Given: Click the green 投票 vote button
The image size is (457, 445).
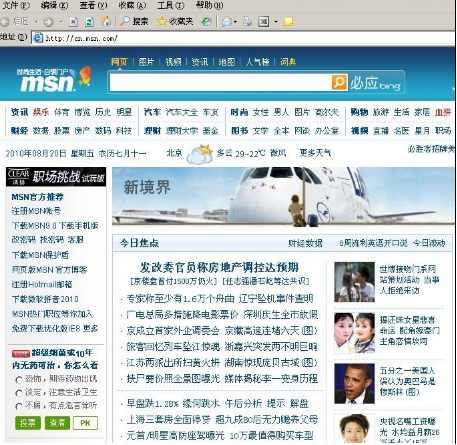Looking at the screenshot, I should (28, 423).
